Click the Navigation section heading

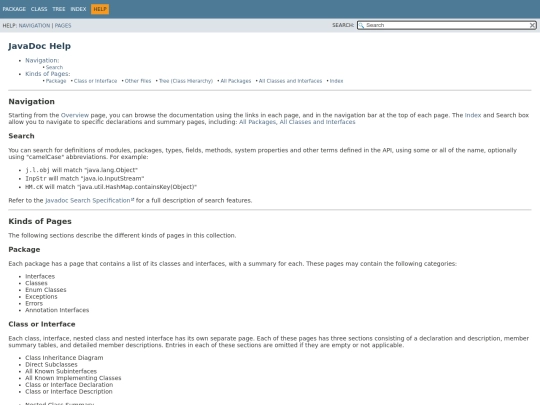[31, 102]
